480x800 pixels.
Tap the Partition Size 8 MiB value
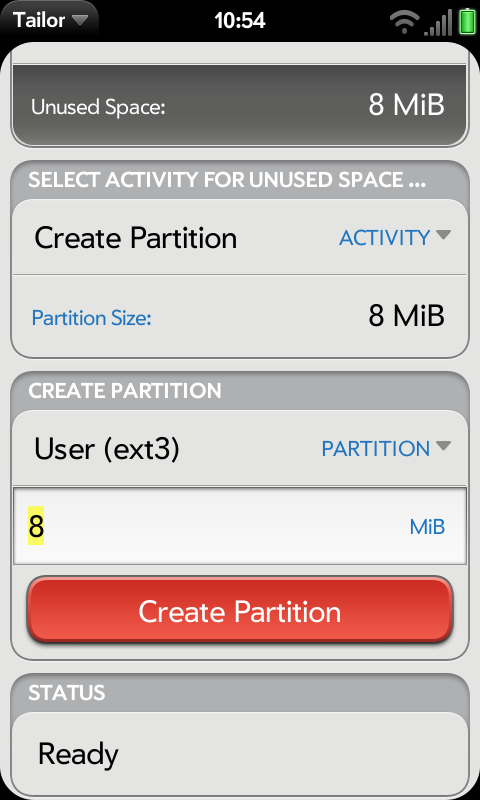[406, 316]
